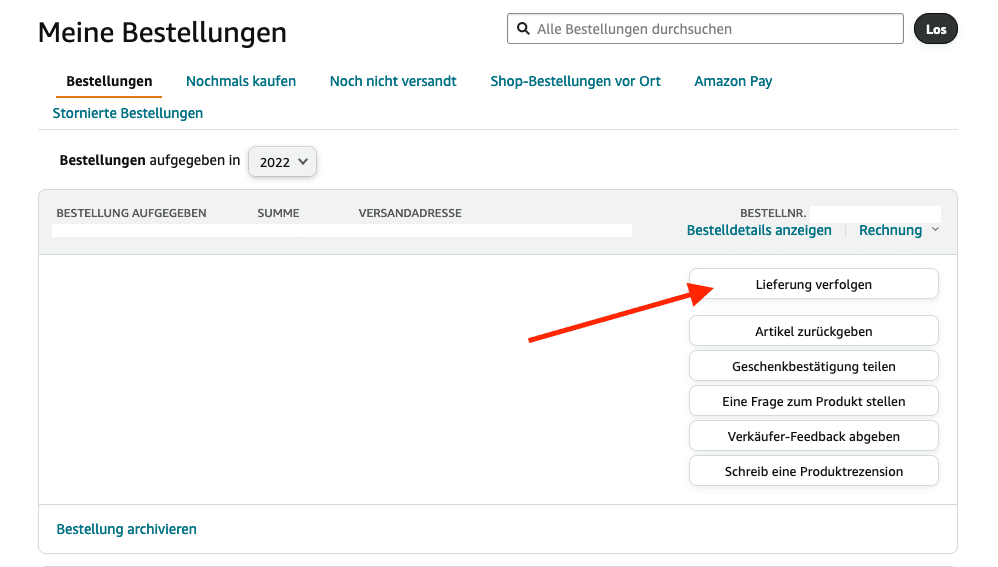Switch to the Nochmals kaufen tab
The image size is (998, 567).
(x=241, y=81)
